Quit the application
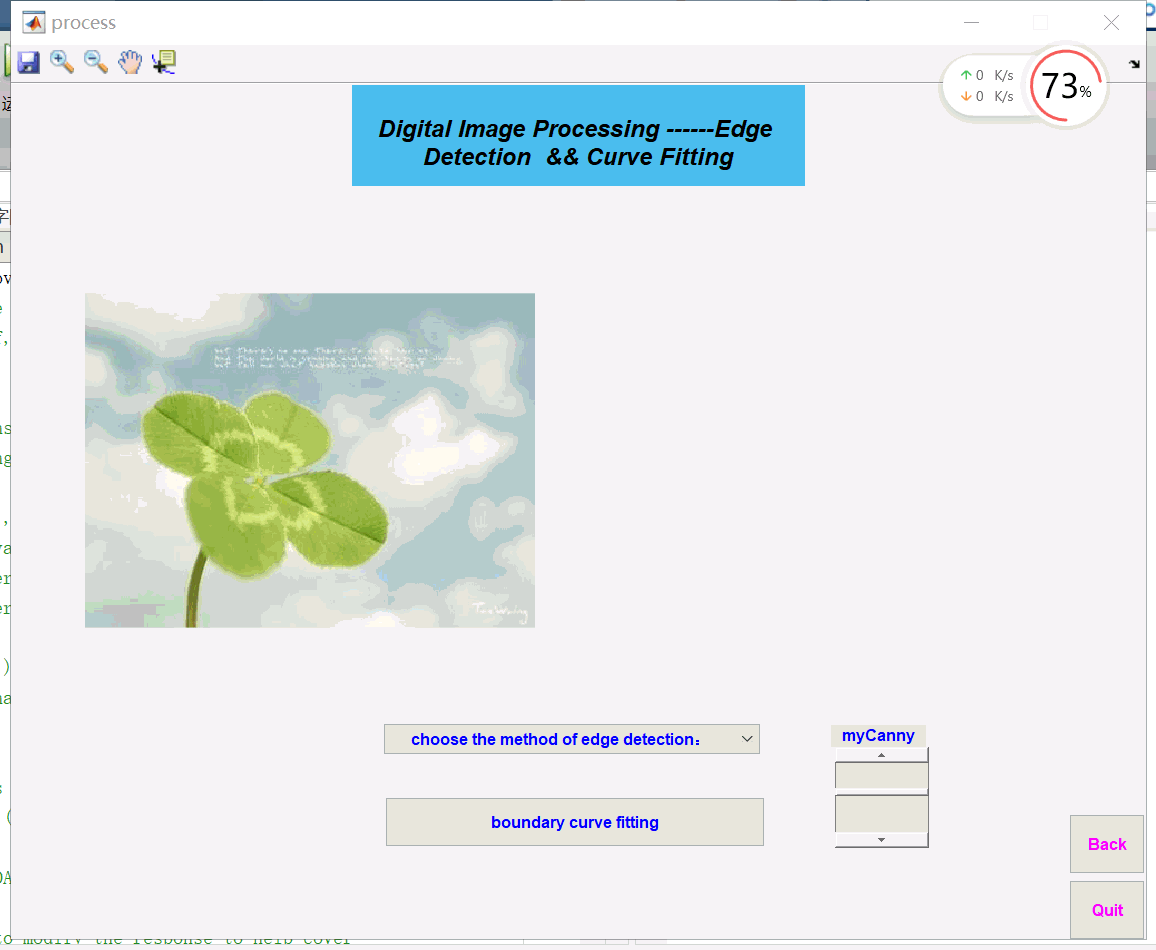 [1107, 910]
